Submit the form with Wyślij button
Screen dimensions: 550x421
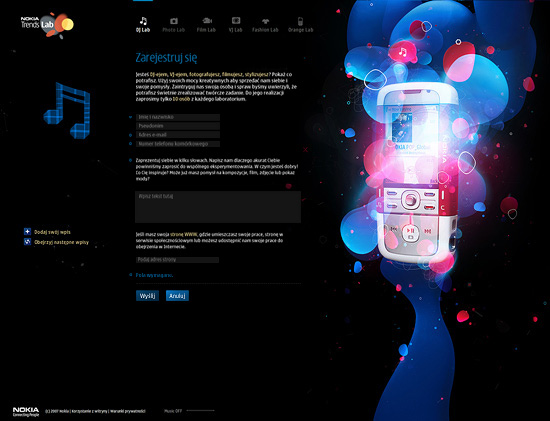pyautogui.click(x=147, y=296)
